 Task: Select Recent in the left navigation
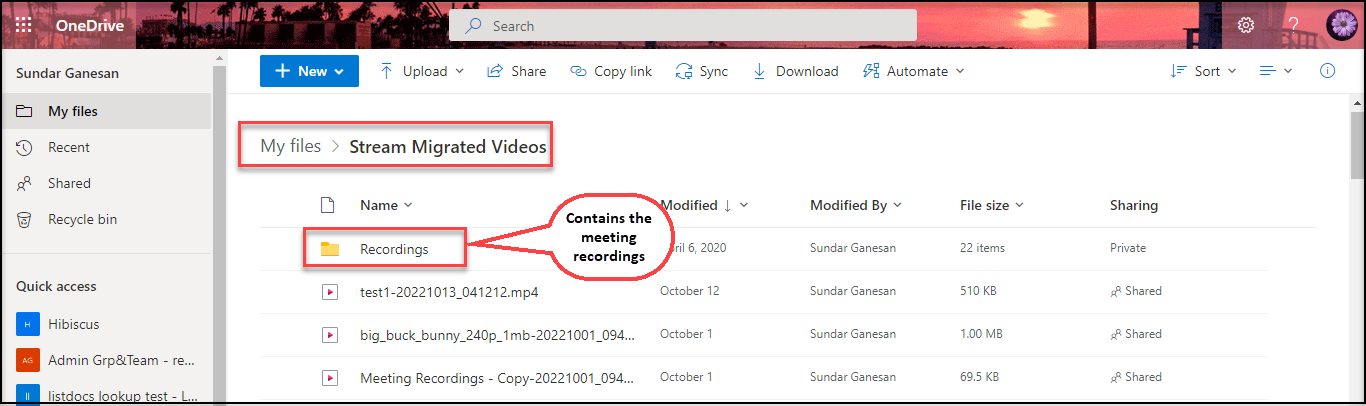69,147
